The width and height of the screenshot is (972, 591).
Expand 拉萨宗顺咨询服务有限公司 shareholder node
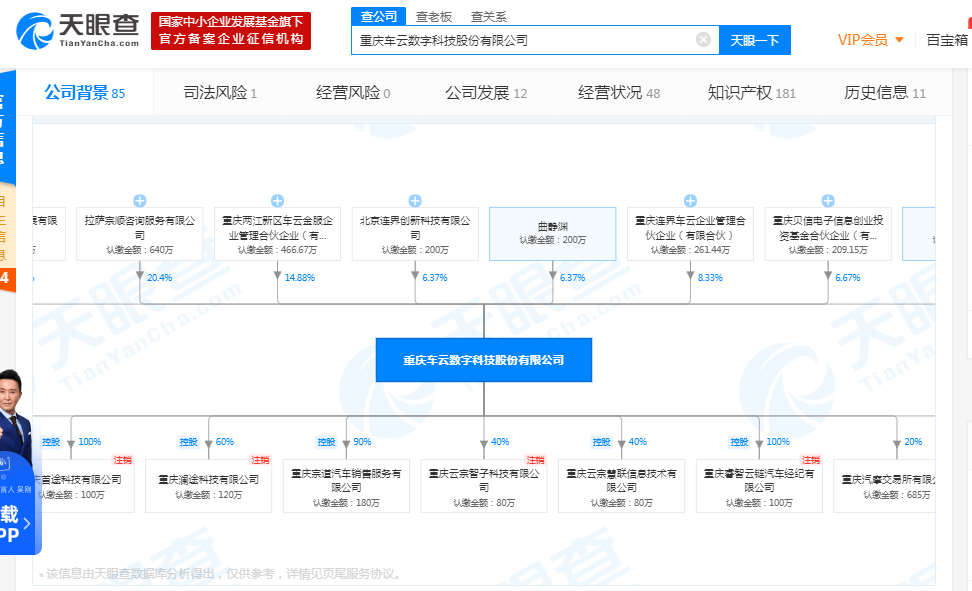click(x=139, y=198)
